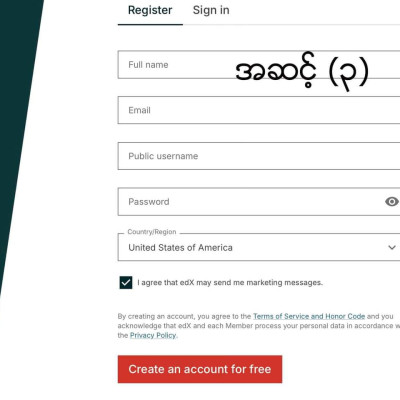400x400 pixels.
Task: Select the Public username field
Action: pos(259,156)
